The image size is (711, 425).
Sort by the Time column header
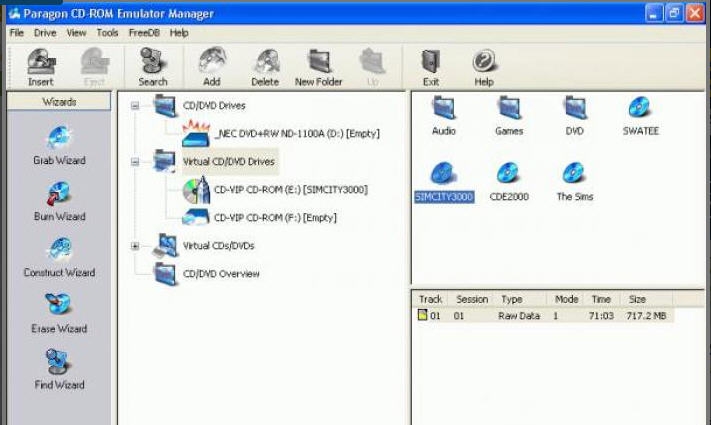pos(601,299)
